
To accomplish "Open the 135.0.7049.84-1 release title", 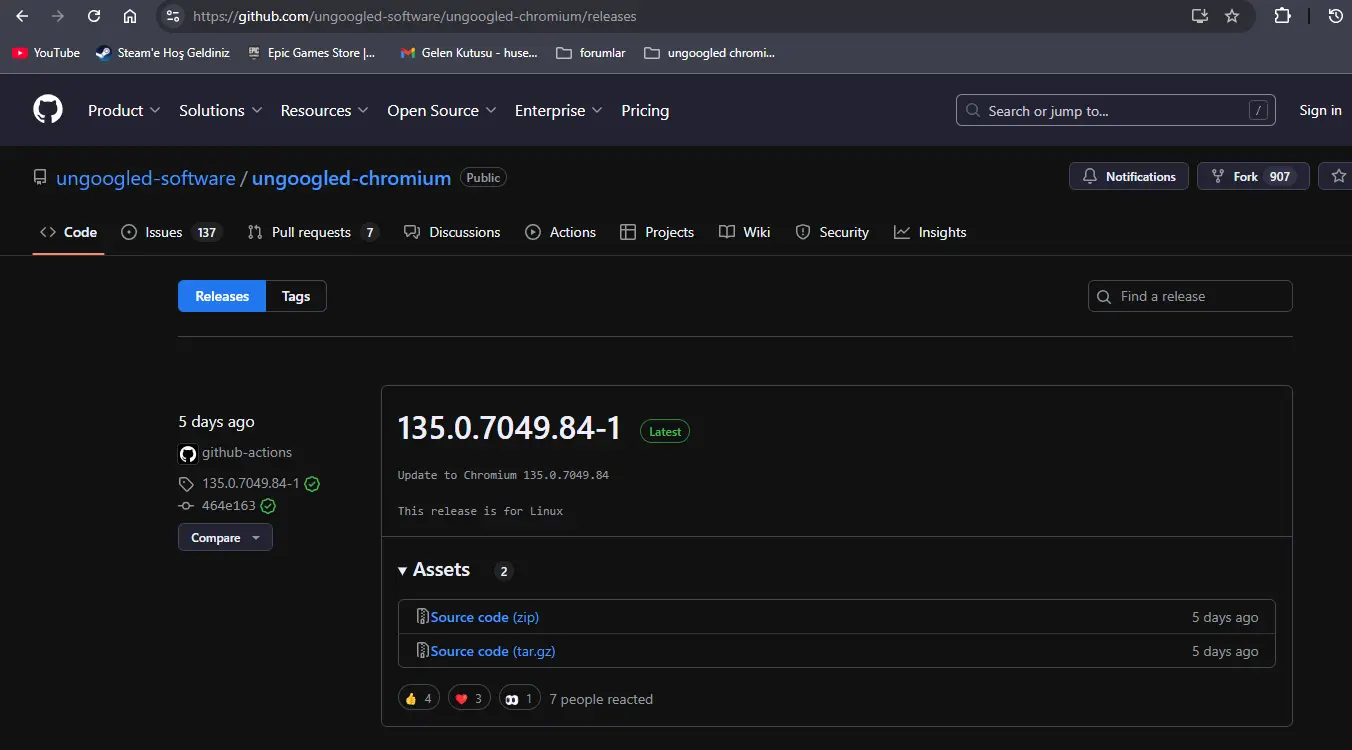I will coord(509,429).
